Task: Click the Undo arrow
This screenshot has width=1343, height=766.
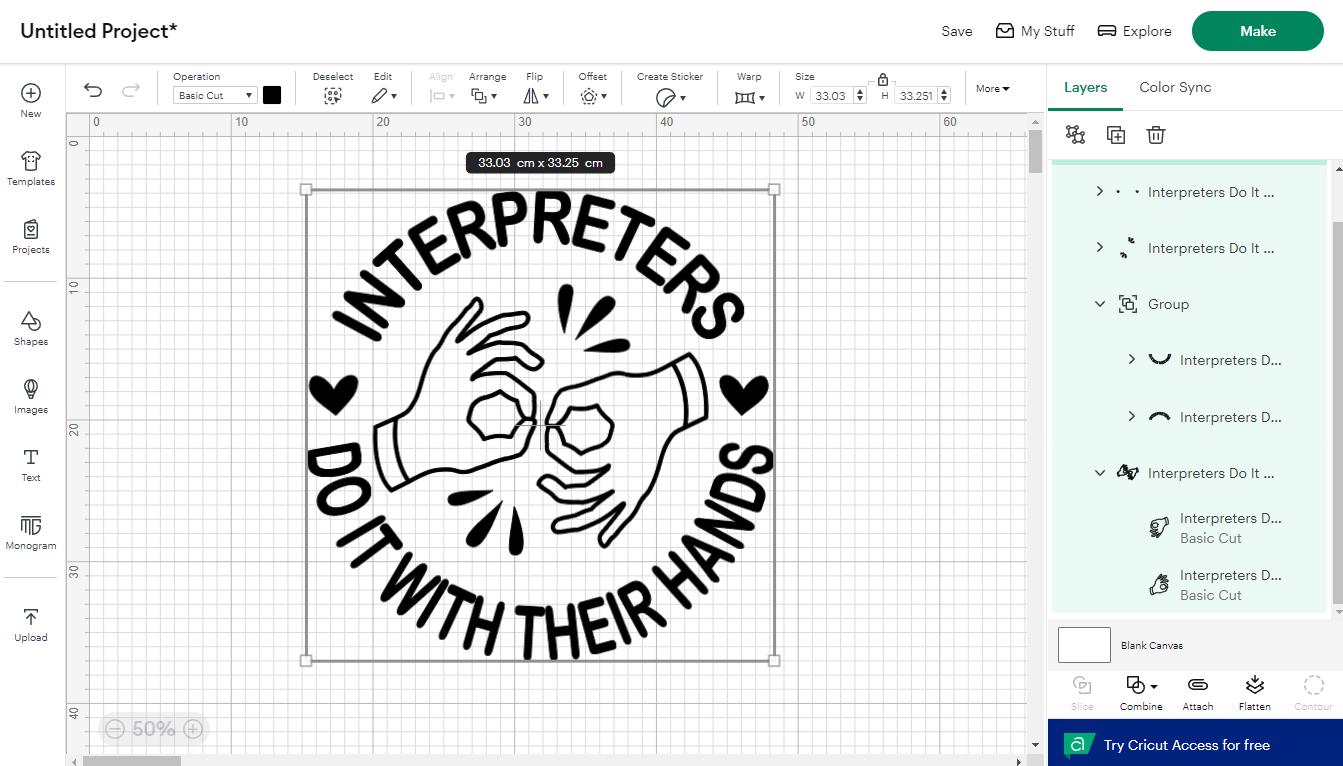Action: coord(93,90)
